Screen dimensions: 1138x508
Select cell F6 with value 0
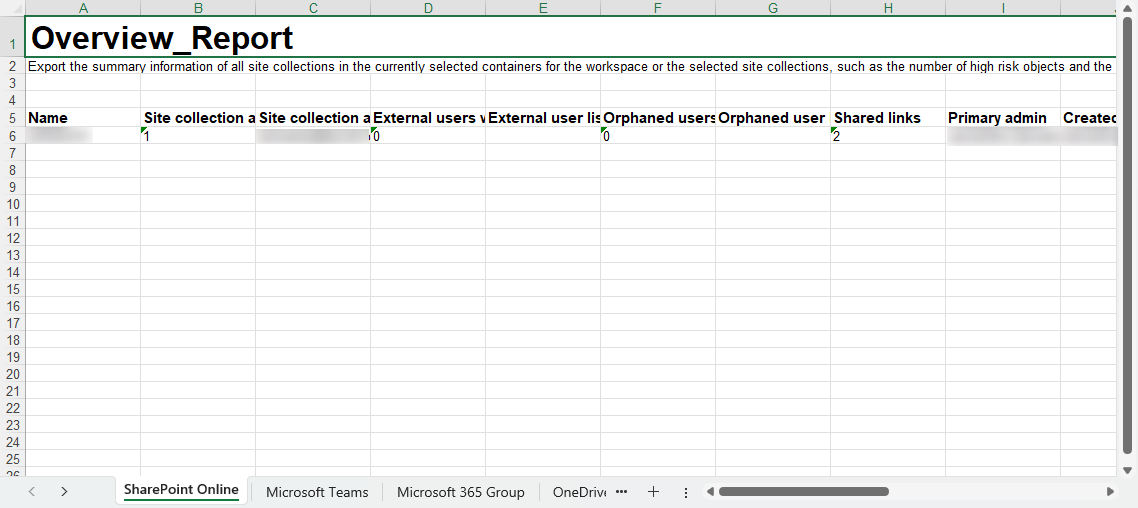658,135
